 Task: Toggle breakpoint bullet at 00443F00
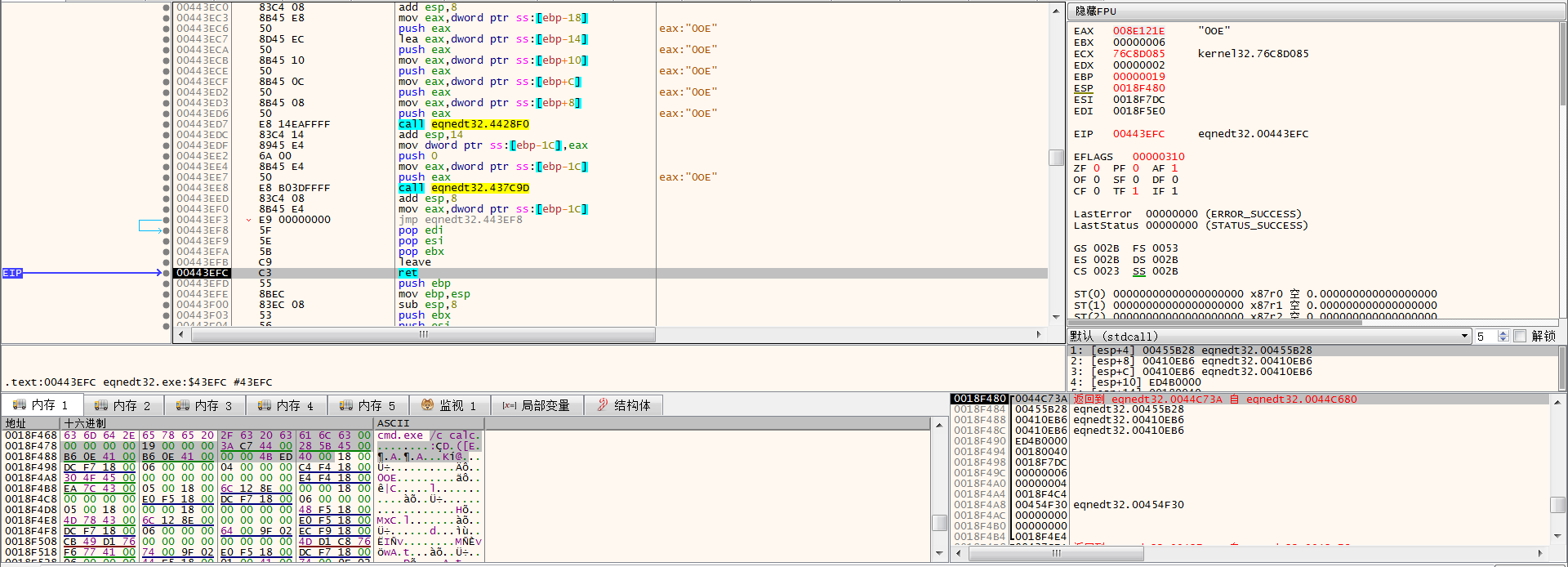coord(167,305)
